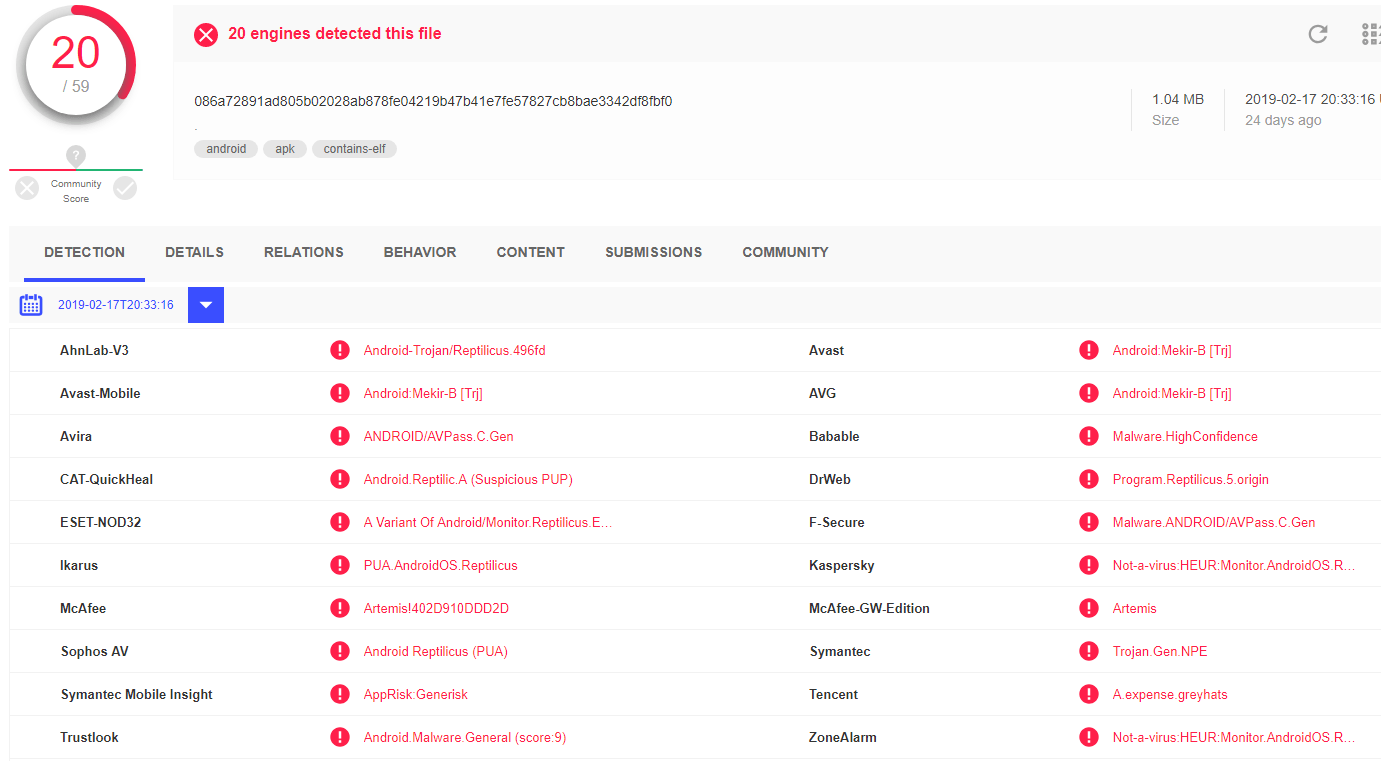Click the Kaspersky engine name
The width and height of the screenshot is (1381, 761).
[x=842, y=565]
